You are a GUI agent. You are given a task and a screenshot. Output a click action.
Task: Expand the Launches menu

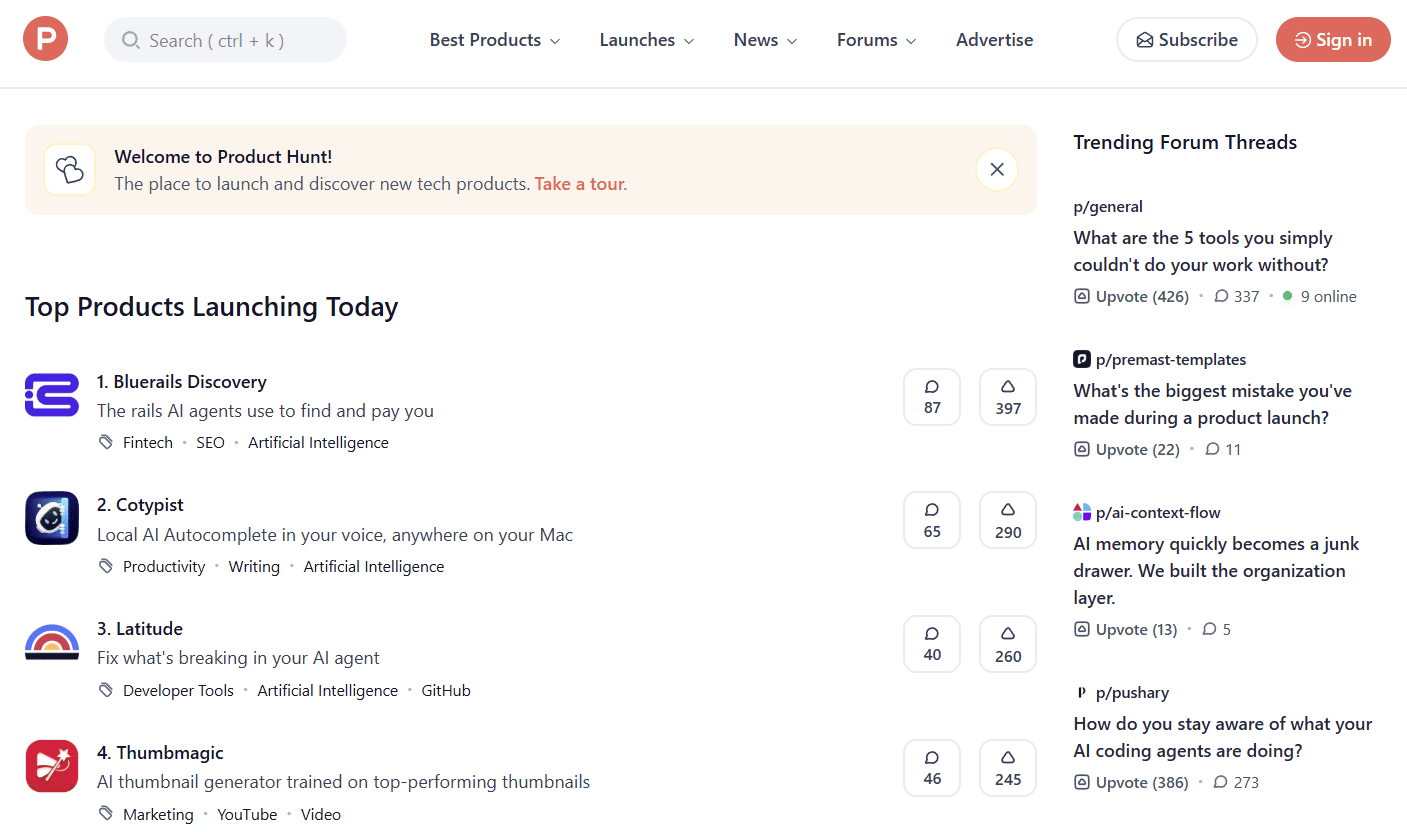pos(646,40)
